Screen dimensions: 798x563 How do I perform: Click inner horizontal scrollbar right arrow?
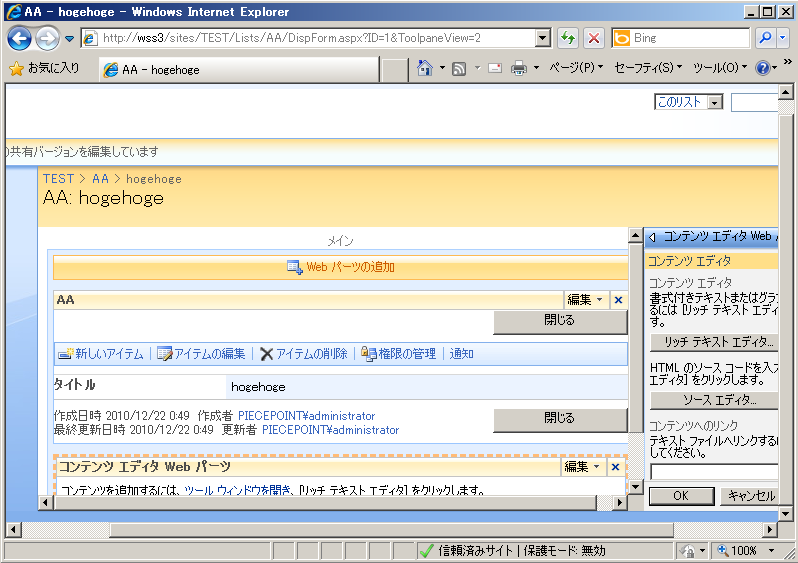click(619, 503)
